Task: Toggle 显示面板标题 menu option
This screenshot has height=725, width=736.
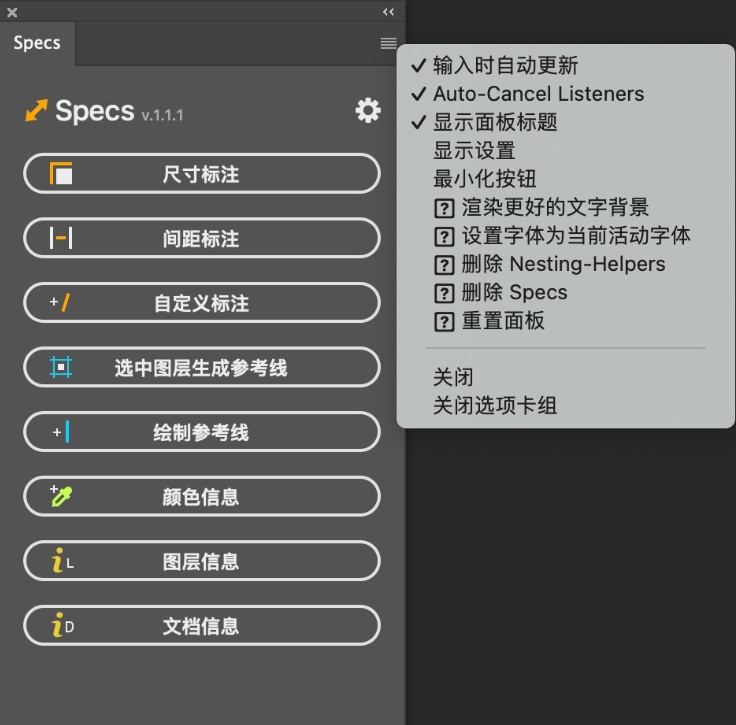Action: click(565, 122)
